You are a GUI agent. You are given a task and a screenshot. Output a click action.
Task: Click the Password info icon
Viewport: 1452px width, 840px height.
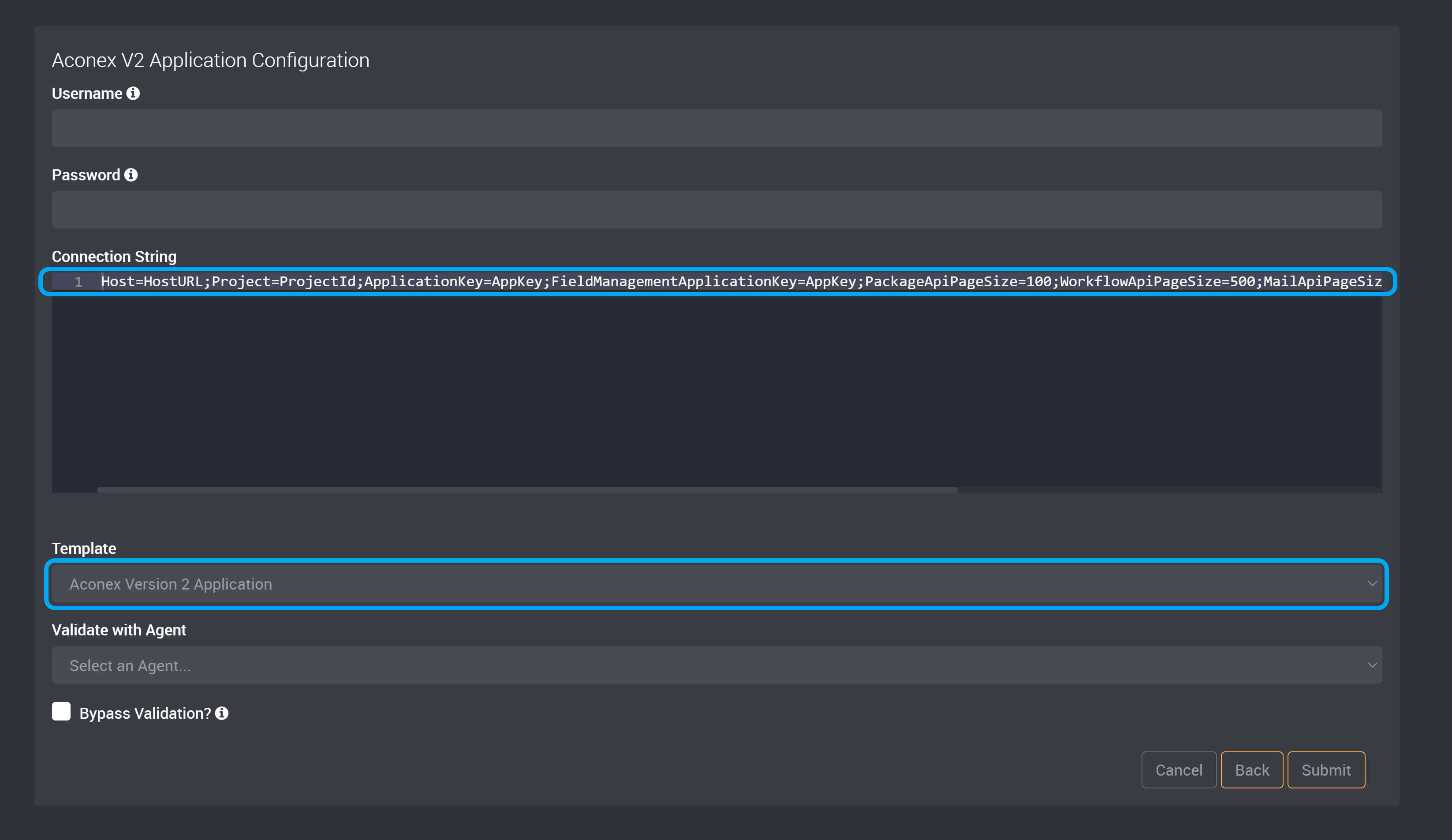point(131,175)
